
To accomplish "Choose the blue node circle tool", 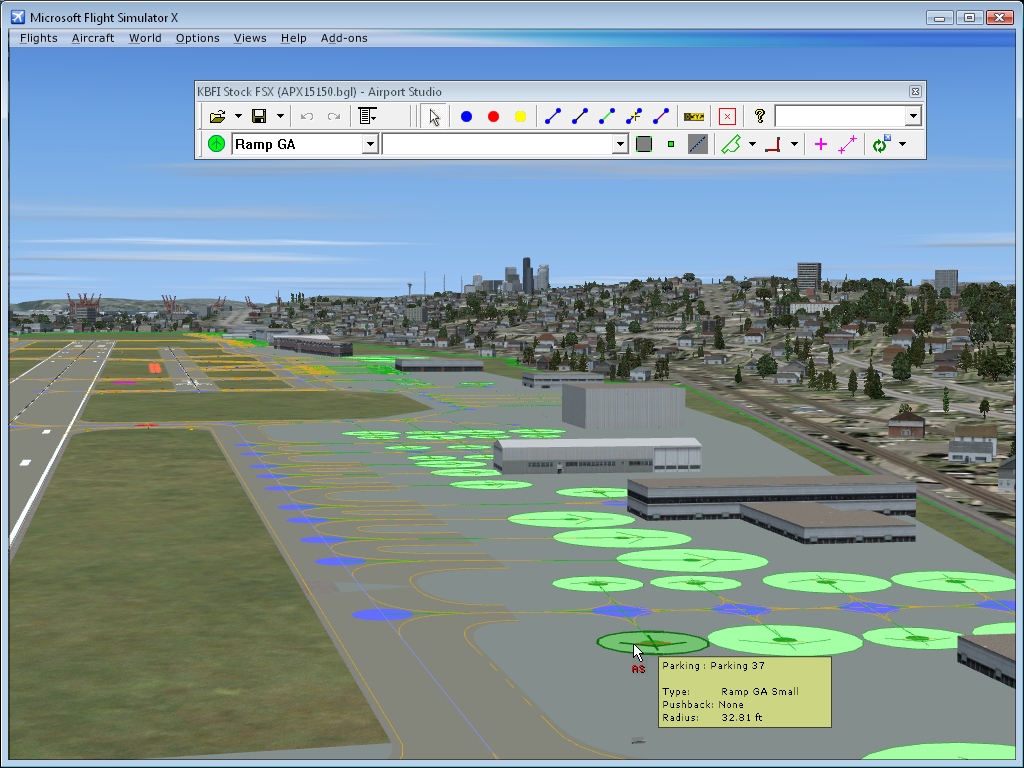I will [466, 116].
